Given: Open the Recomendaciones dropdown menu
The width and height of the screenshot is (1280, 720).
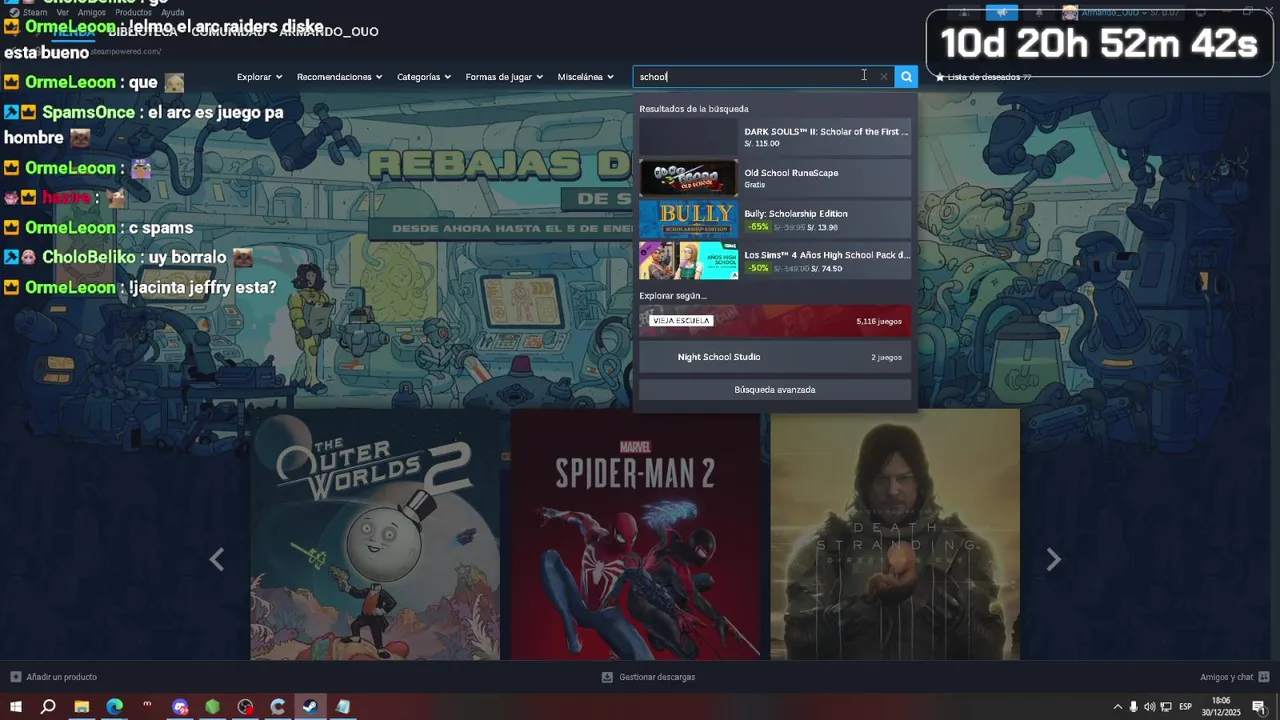Looking at the screenshot, I should (340, 77).
